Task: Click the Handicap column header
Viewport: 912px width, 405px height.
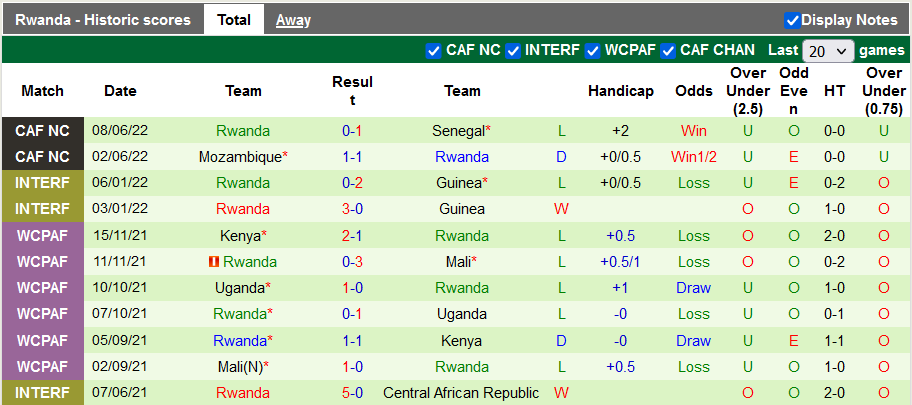Action: point(620,91)
